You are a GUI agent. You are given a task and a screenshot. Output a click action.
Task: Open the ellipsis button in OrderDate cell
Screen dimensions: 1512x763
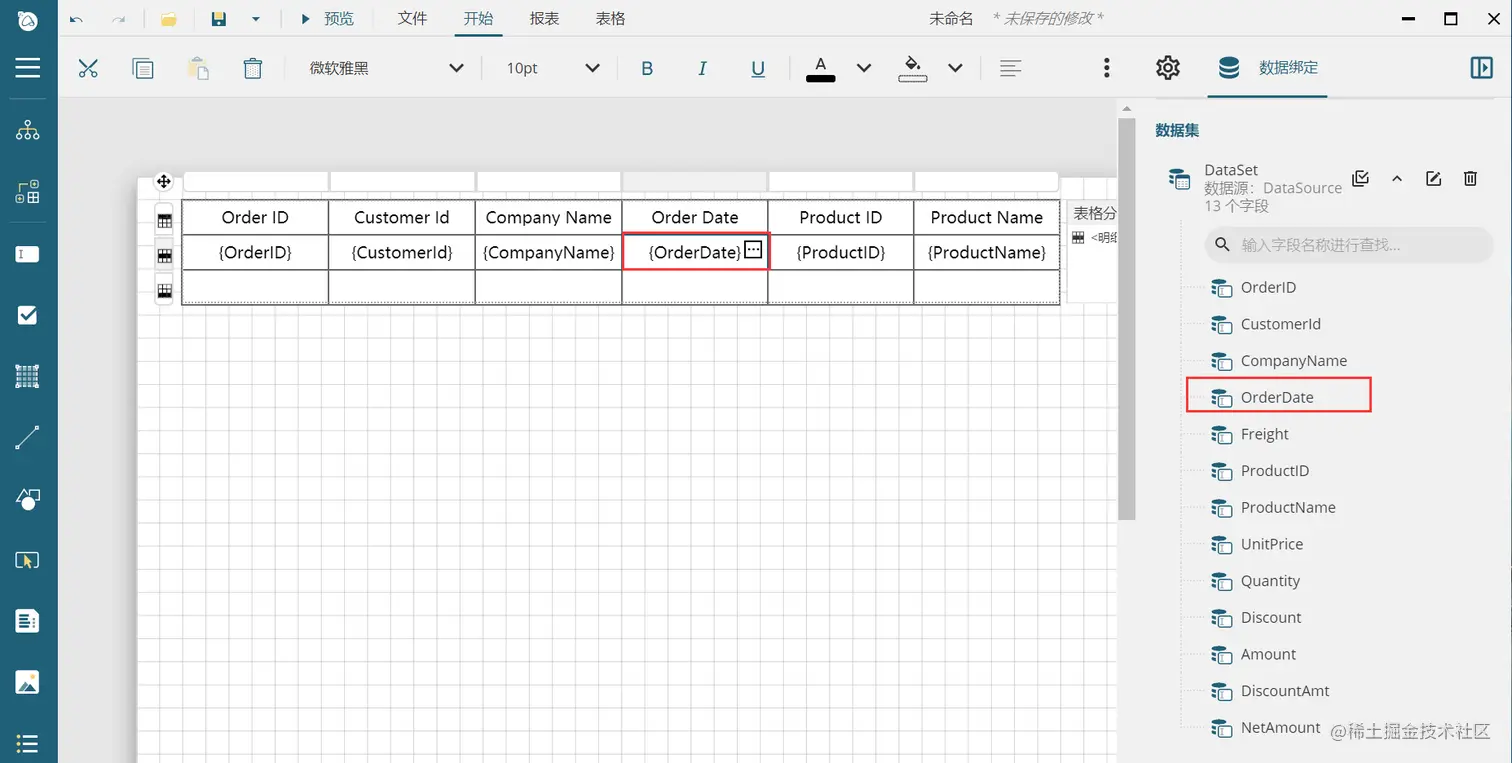[x=754, y=250]
